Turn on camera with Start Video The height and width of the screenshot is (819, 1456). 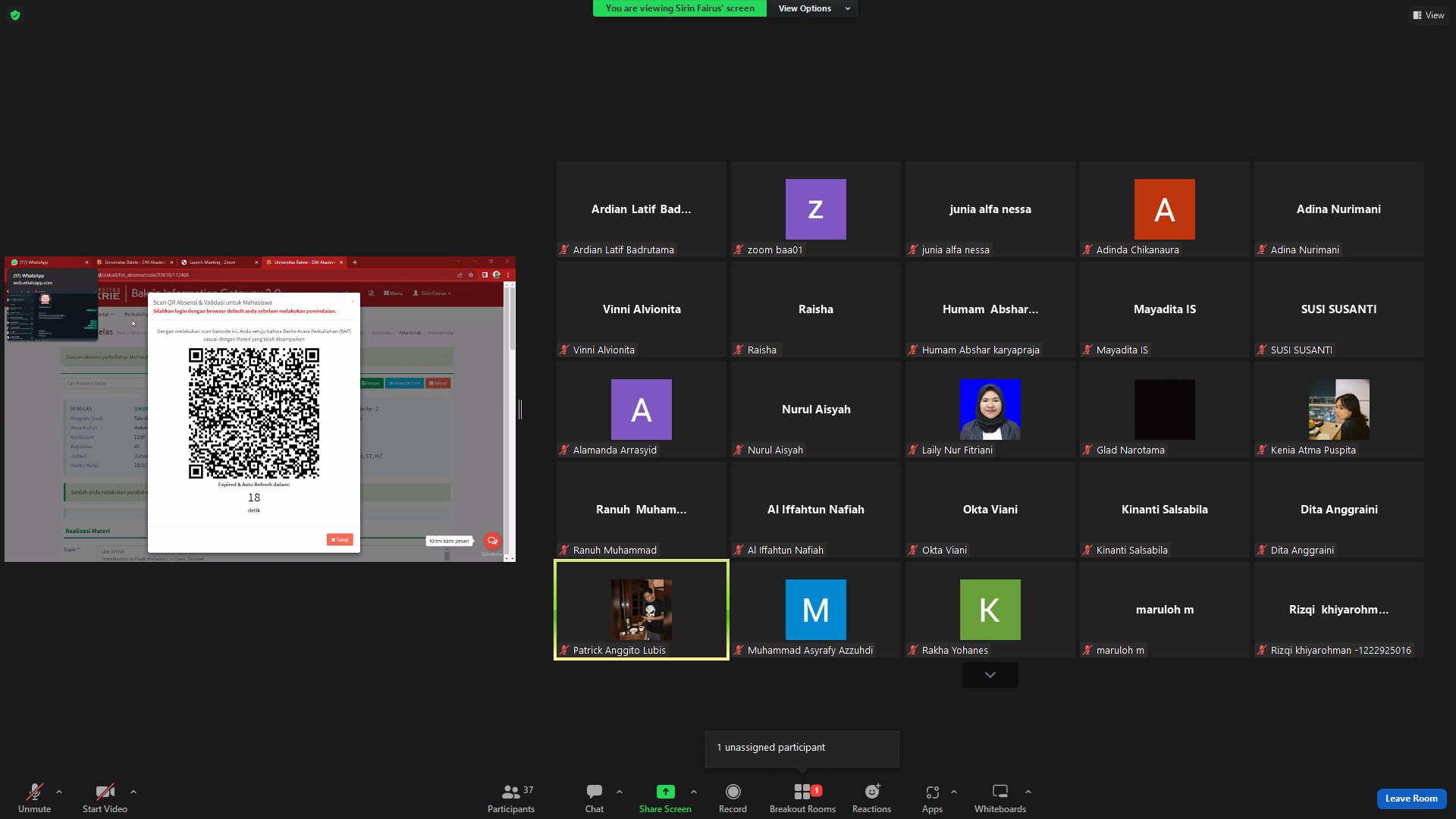pyautogui.click(x=105, y=798)
